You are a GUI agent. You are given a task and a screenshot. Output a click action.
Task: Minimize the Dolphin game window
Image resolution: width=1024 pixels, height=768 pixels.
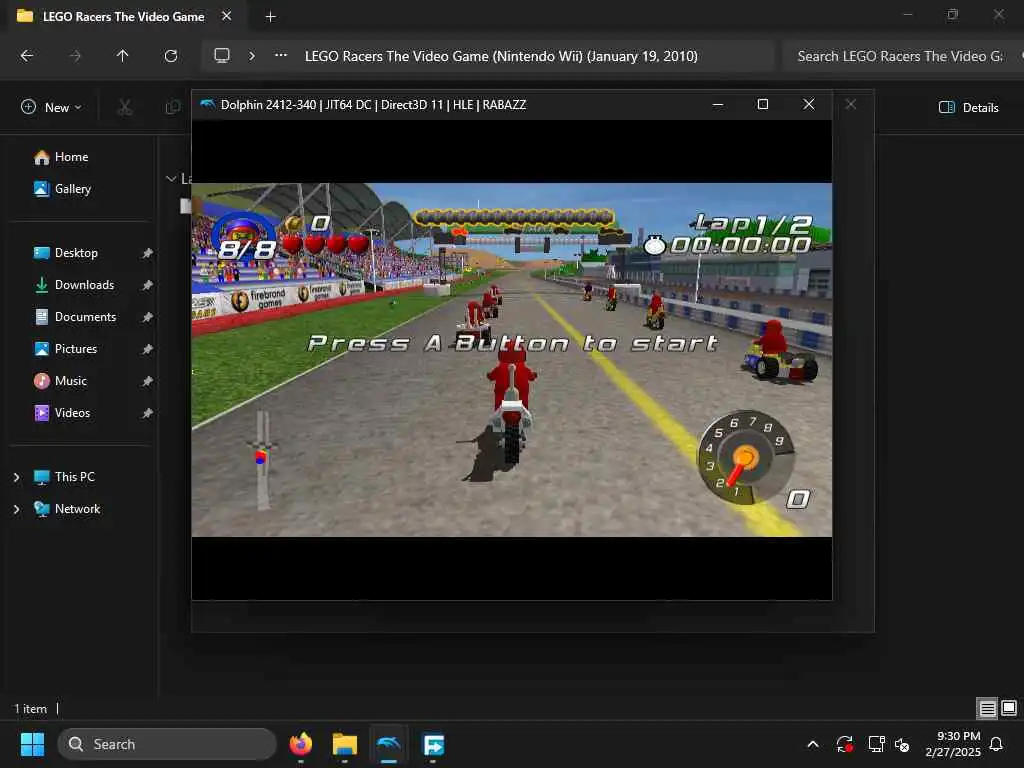point(718,104)
